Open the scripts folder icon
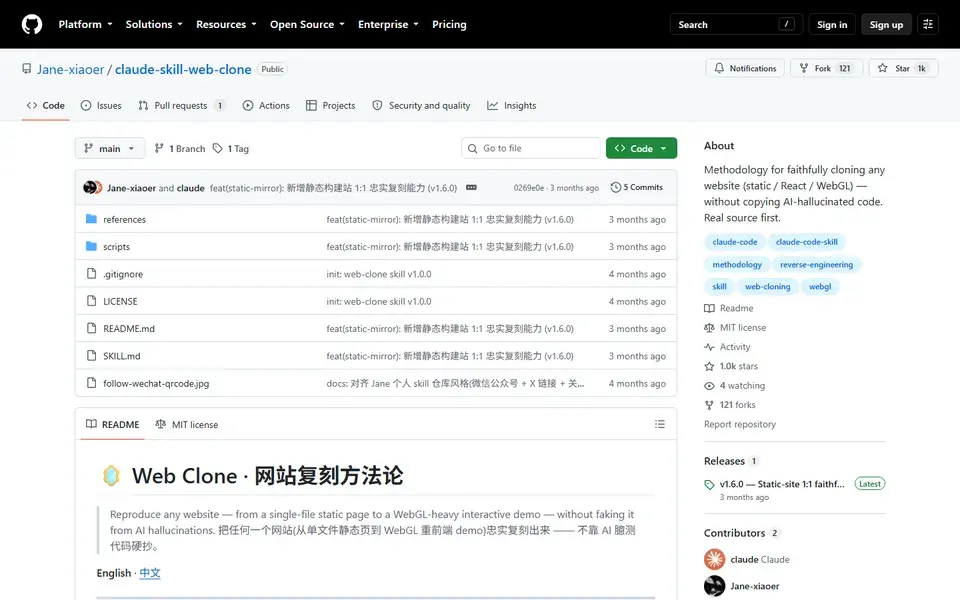 [x=91, y=246]
